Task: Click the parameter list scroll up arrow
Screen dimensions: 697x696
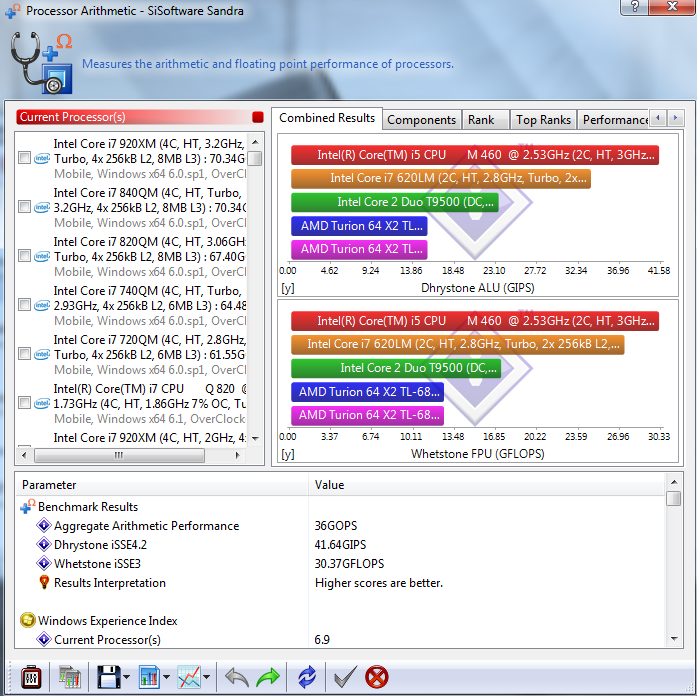Action: click(x=674, y=482)
